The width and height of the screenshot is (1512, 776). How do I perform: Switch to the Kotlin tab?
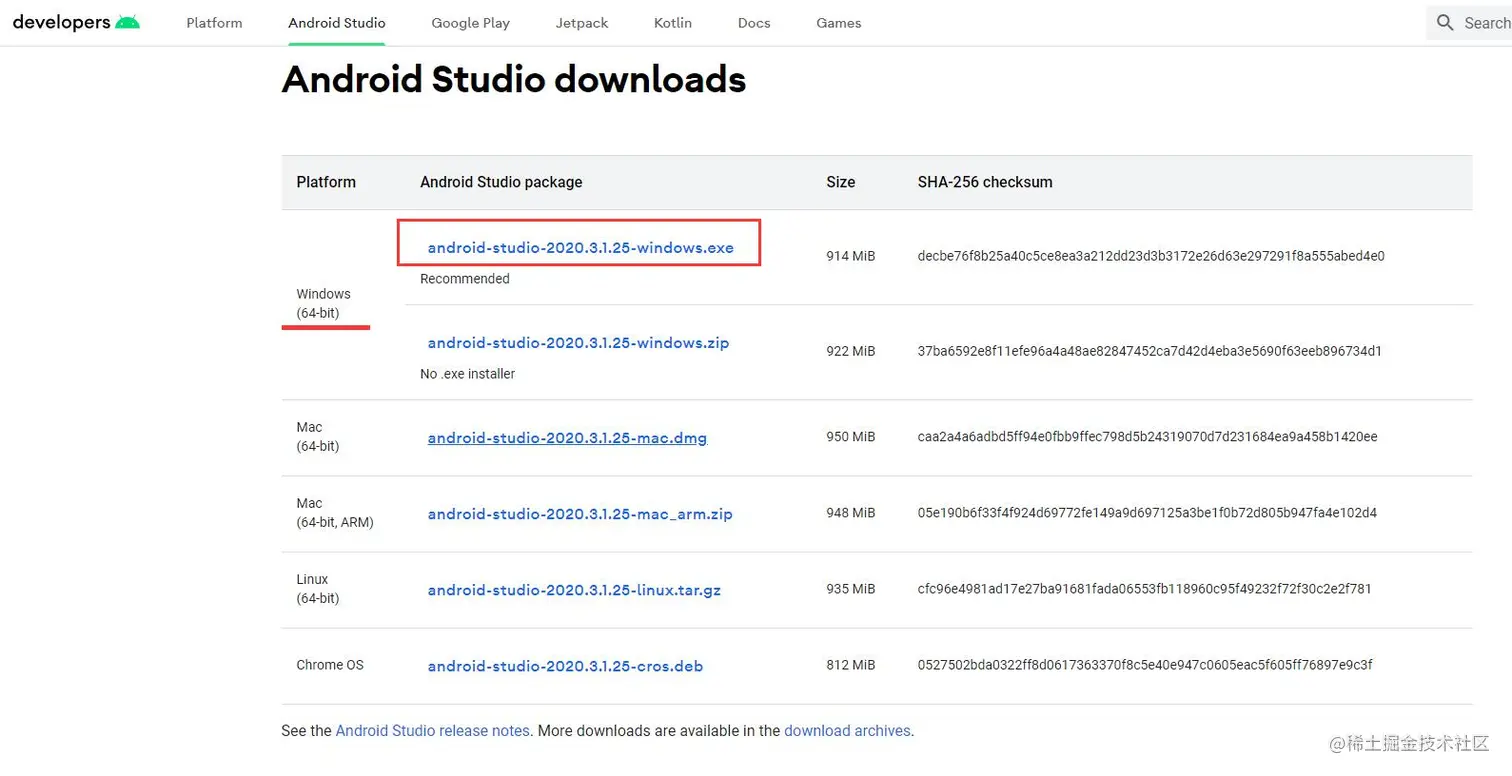[673, 23]
